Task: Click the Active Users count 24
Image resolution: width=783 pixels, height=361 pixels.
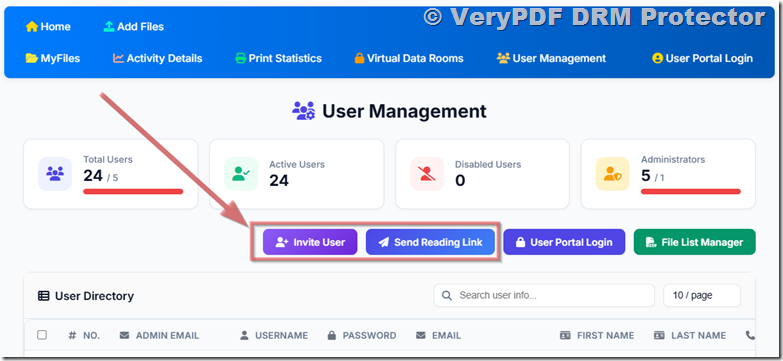Action: tap(279, 180)
